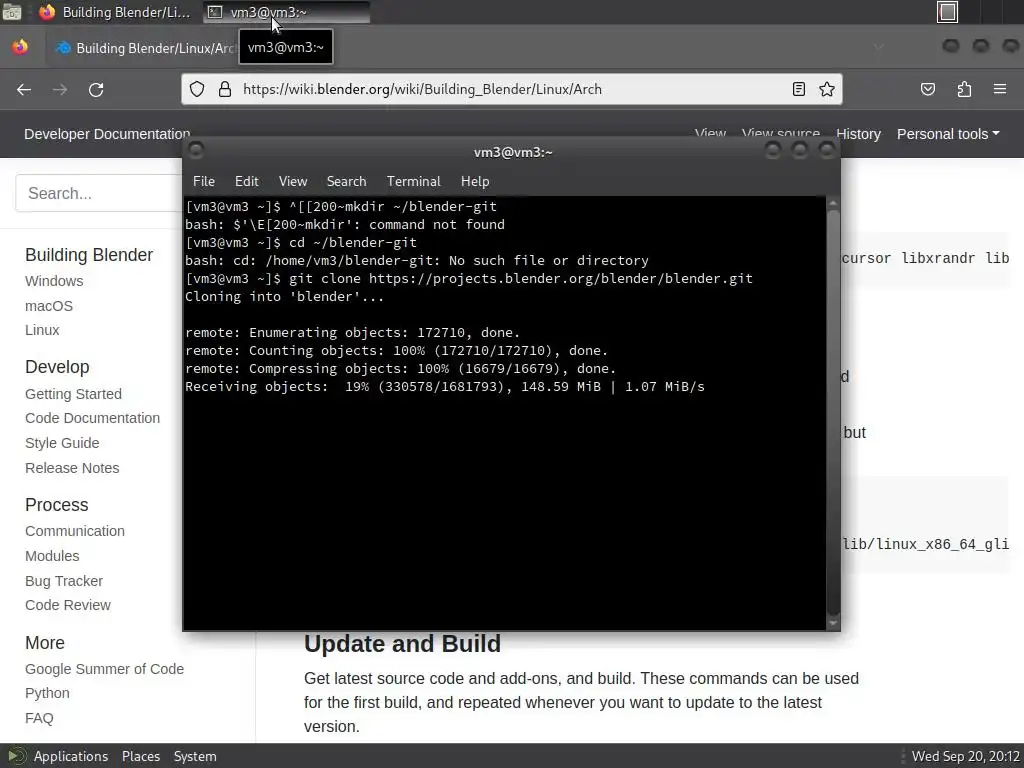The height and width of the screenshot is (768, 1024).
Task: Open the Modules sidebar link
Action: [52, 556]
